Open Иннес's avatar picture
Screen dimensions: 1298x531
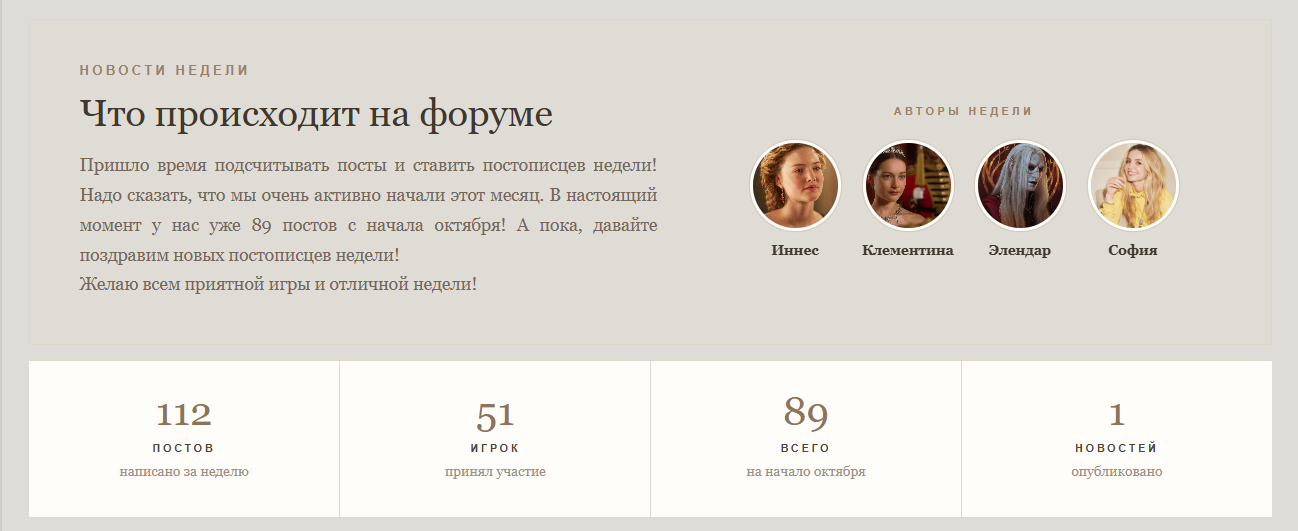(796, 185)
